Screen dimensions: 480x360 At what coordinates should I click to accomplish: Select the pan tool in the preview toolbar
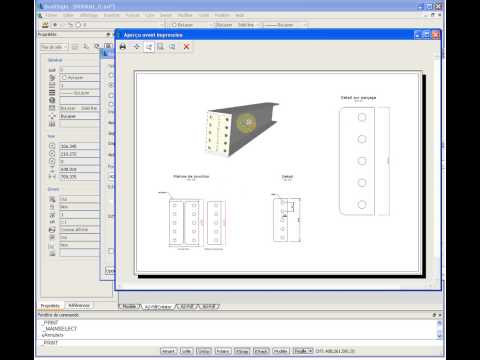pos(136,47)
